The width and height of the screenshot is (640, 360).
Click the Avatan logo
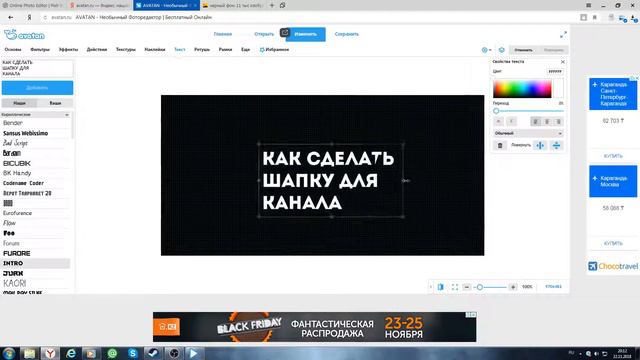pyautogui.click(x=24, y=35)
